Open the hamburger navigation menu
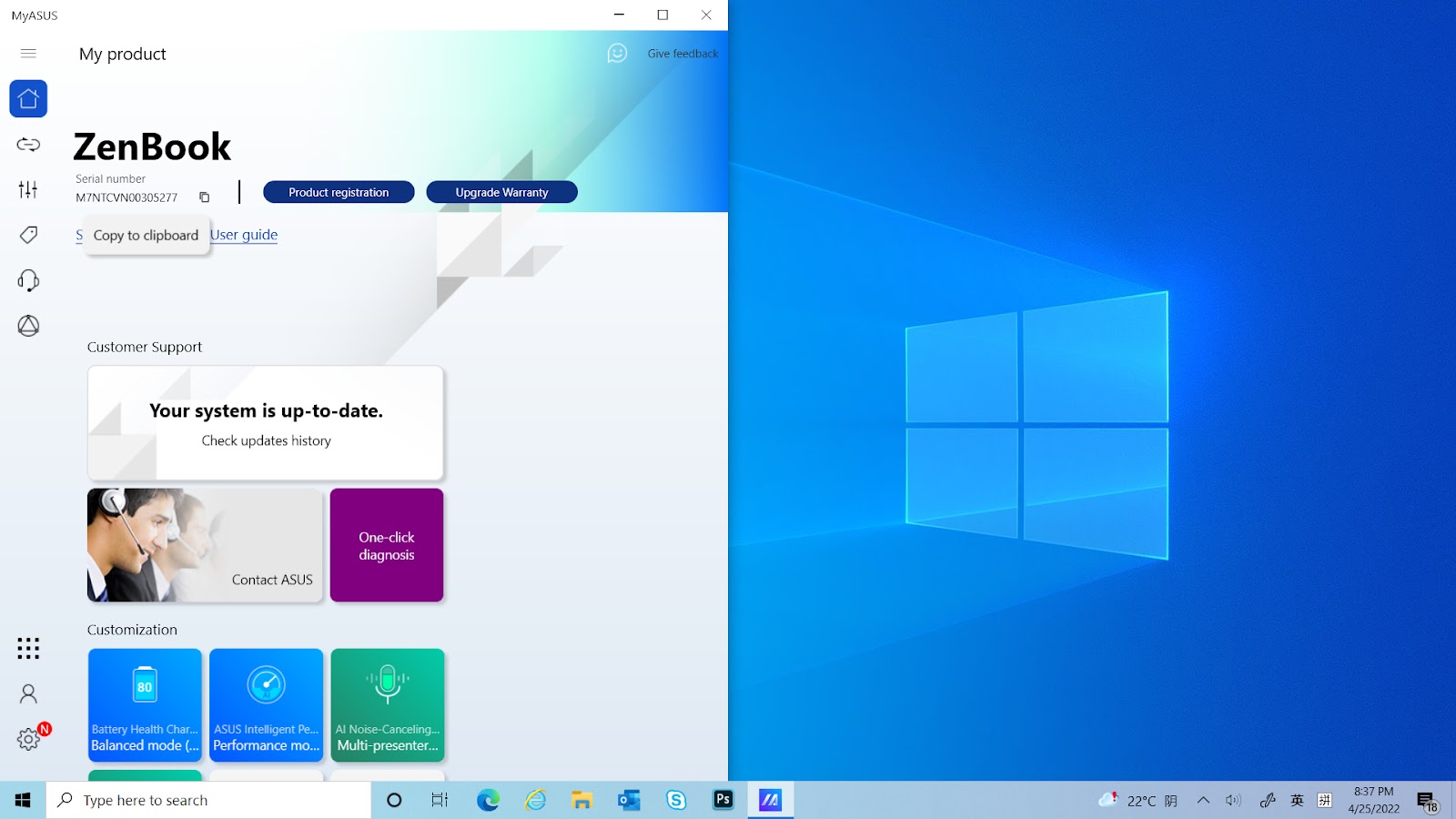Image resolution: width=1456 pixels, height=819 pixels. (28, 54)
